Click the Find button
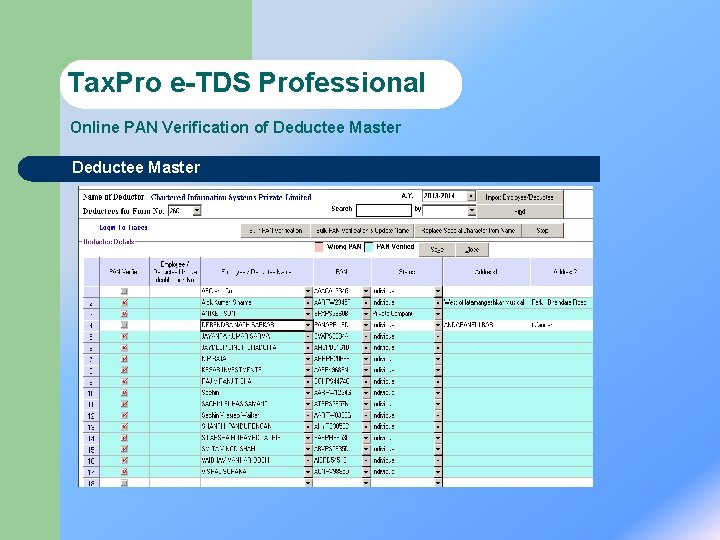This screenshot has width=720, height=540. point(520,212)
